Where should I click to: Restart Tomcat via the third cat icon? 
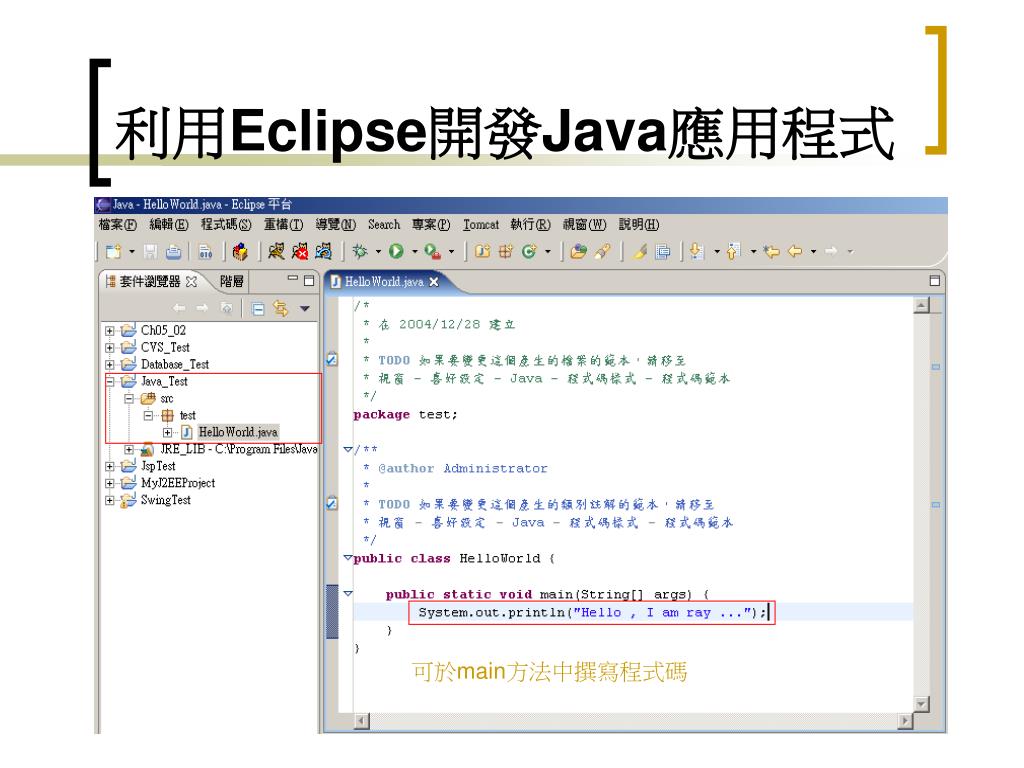pyautogui.click(x=323, y=251)
